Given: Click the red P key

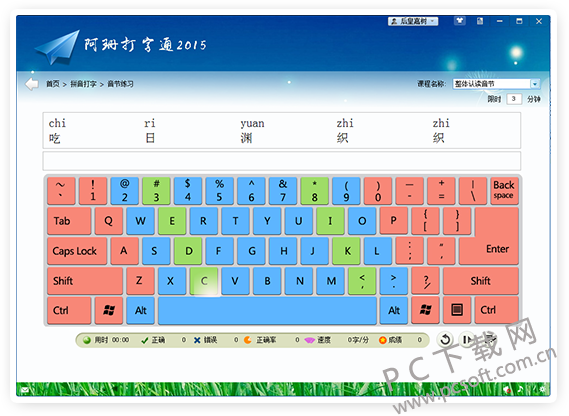Looking at the screenshot, I should click(394, 221).
